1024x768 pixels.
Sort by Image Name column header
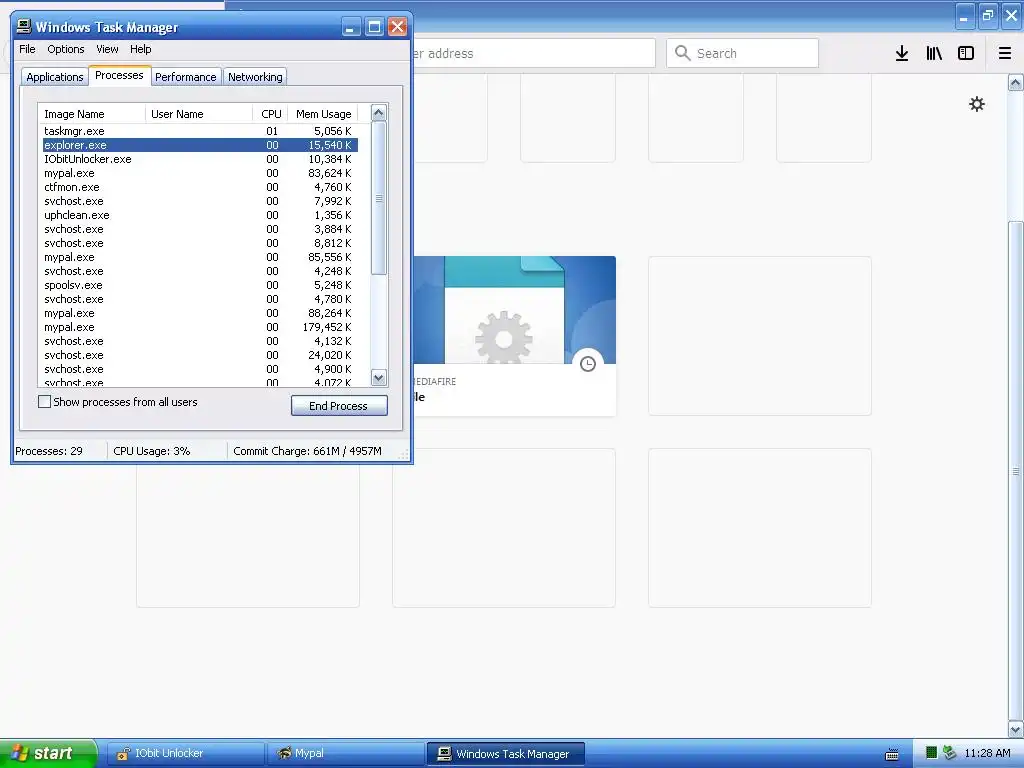pyautogui.click(x=92, y=114)
